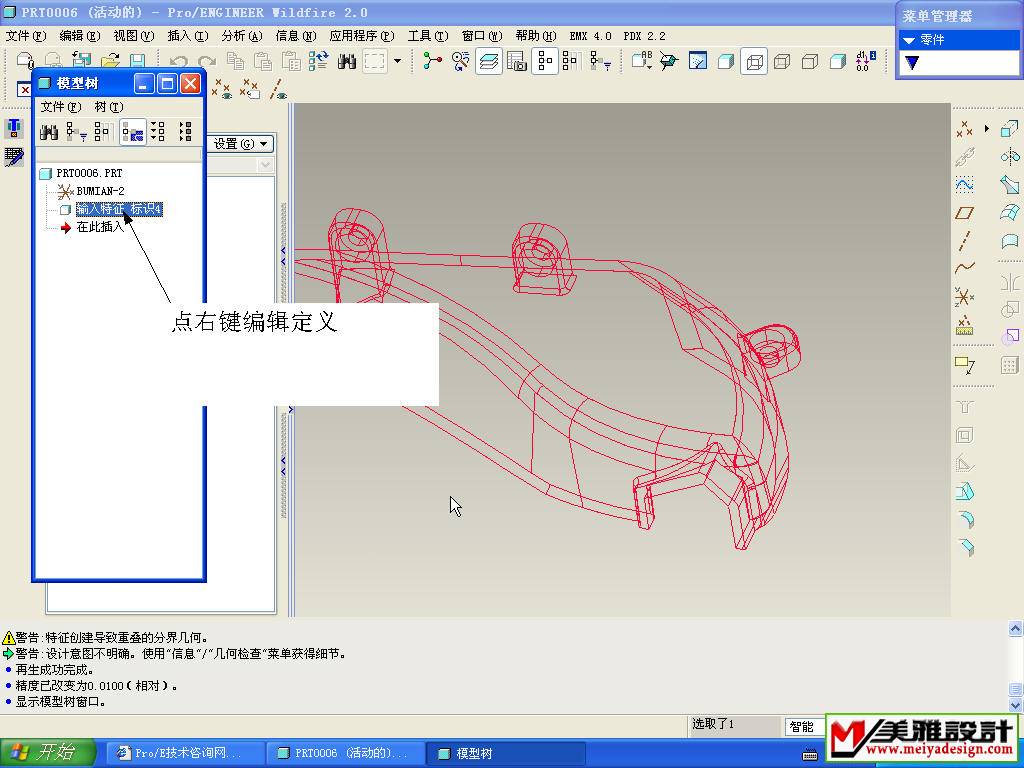Click the 开始 Start button
The height and width of the screenshot is (768, 1024).
(49, 753)
